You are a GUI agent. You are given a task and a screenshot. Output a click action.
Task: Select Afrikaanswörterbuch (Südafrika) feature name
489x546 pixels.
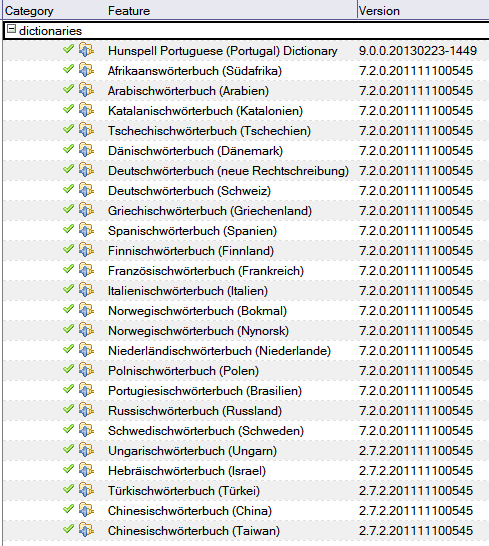(195, 71)
